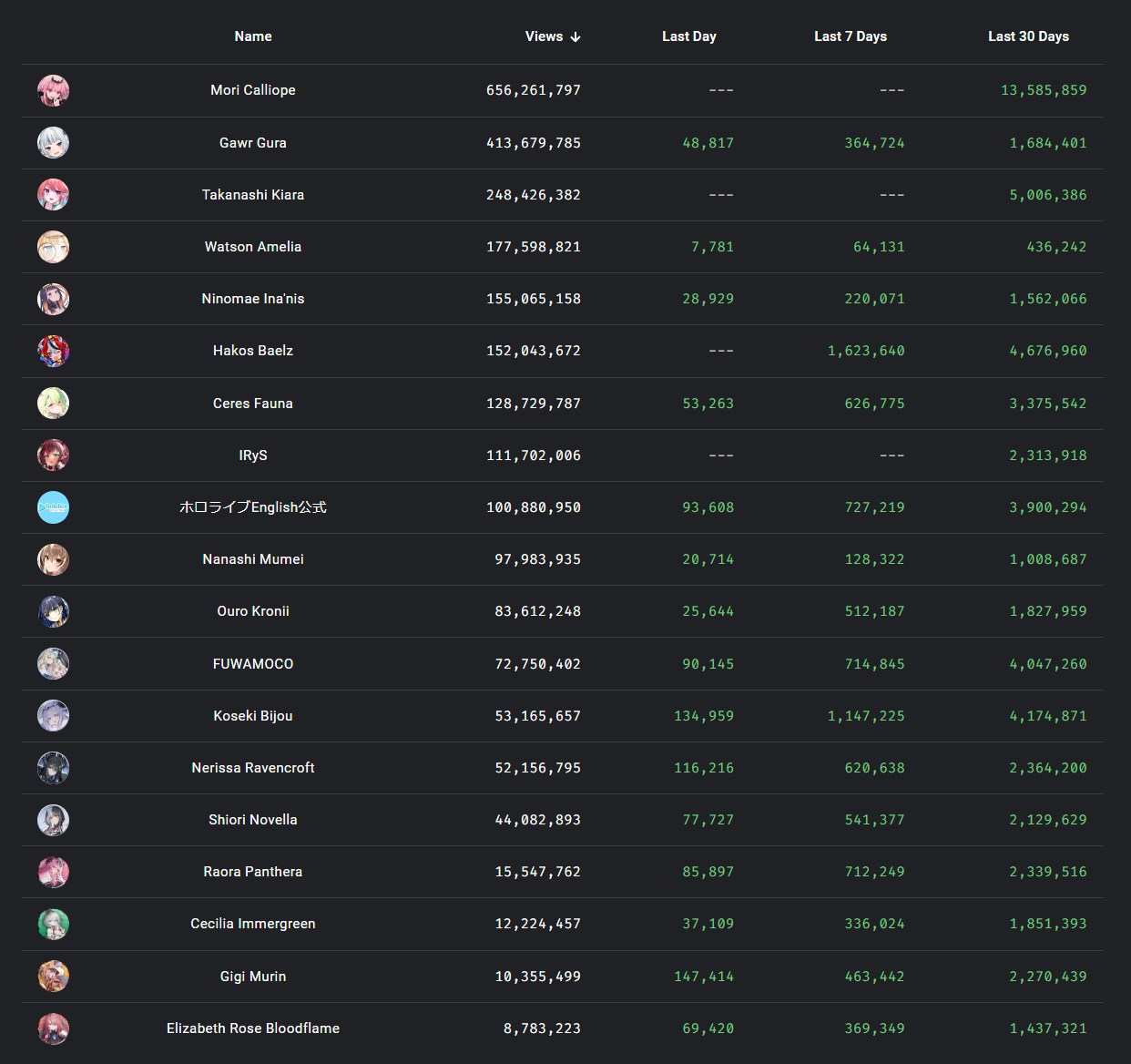Sort the table by Name header

tap(253, 36)
